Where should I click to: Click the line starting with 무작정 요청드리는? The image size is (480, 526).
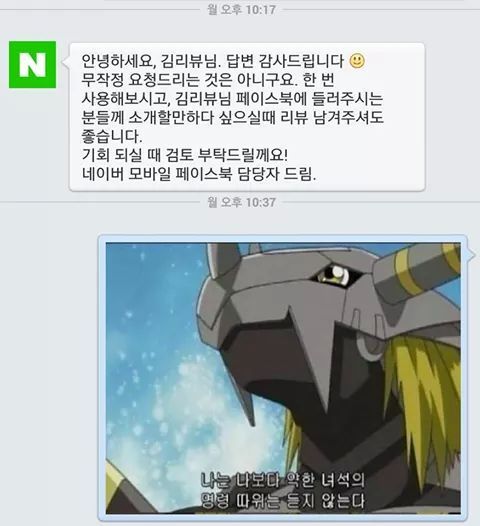coord(208,80)
